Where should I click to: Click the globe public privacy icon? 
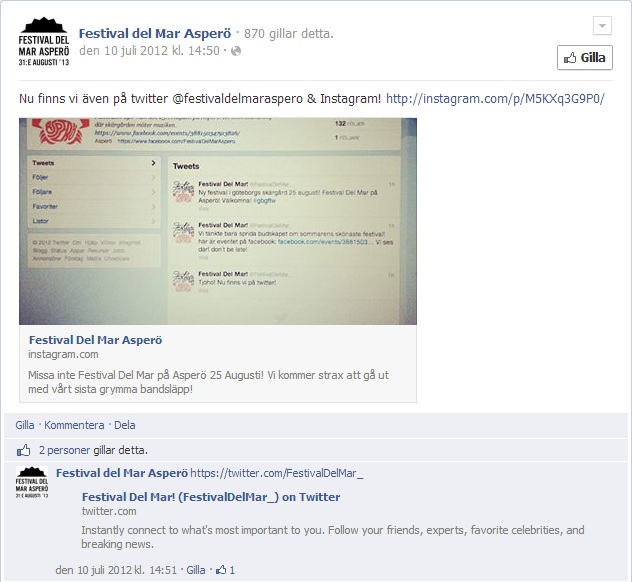tap(236, 51)
